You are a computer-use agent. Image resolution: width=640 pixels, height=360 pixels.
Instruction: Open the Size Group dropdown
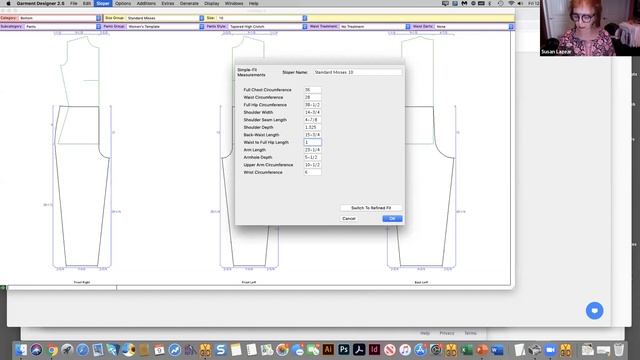(x=202, y=18)
